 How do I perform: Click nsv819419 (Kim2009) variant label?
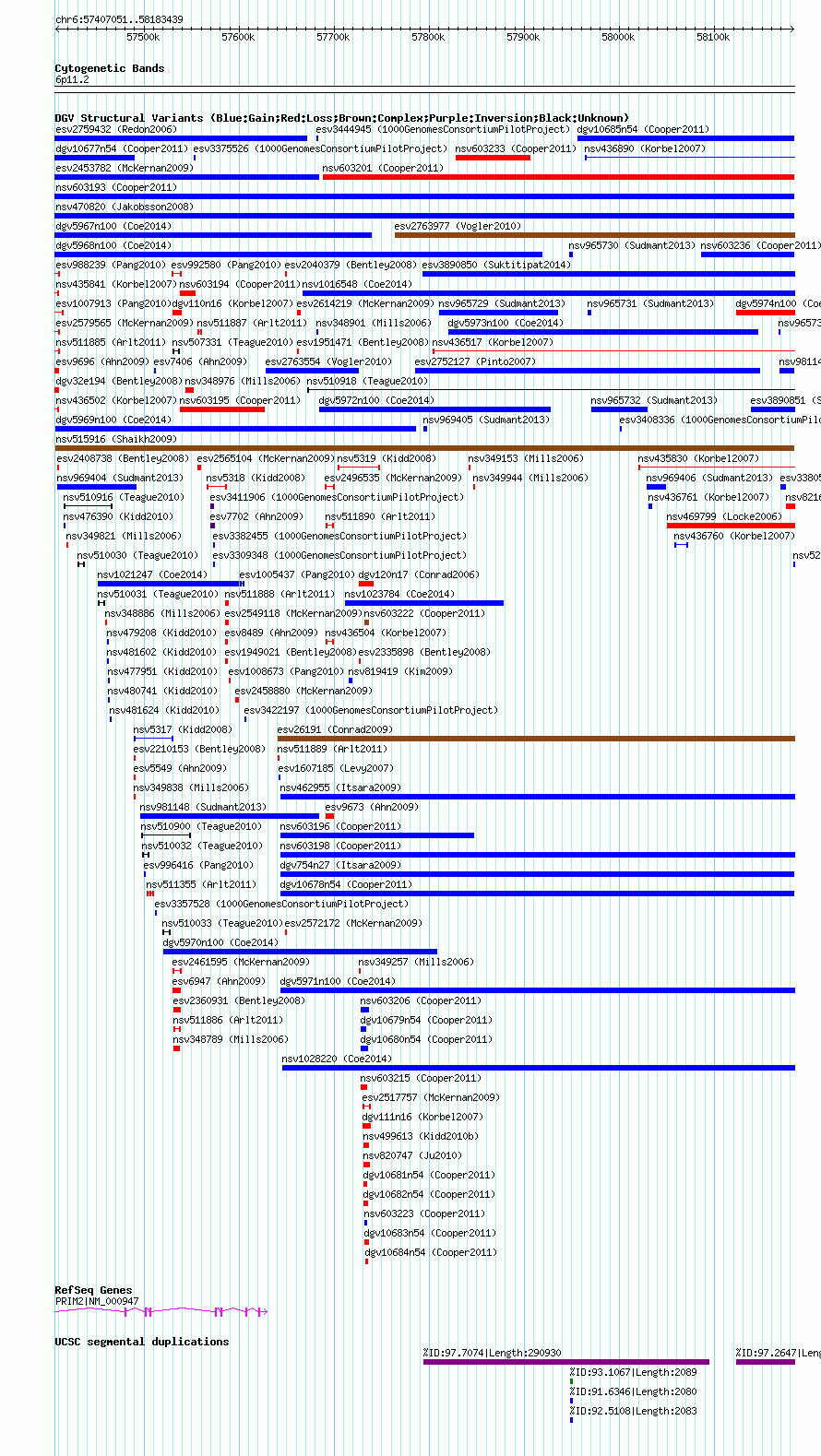point(400,671)
